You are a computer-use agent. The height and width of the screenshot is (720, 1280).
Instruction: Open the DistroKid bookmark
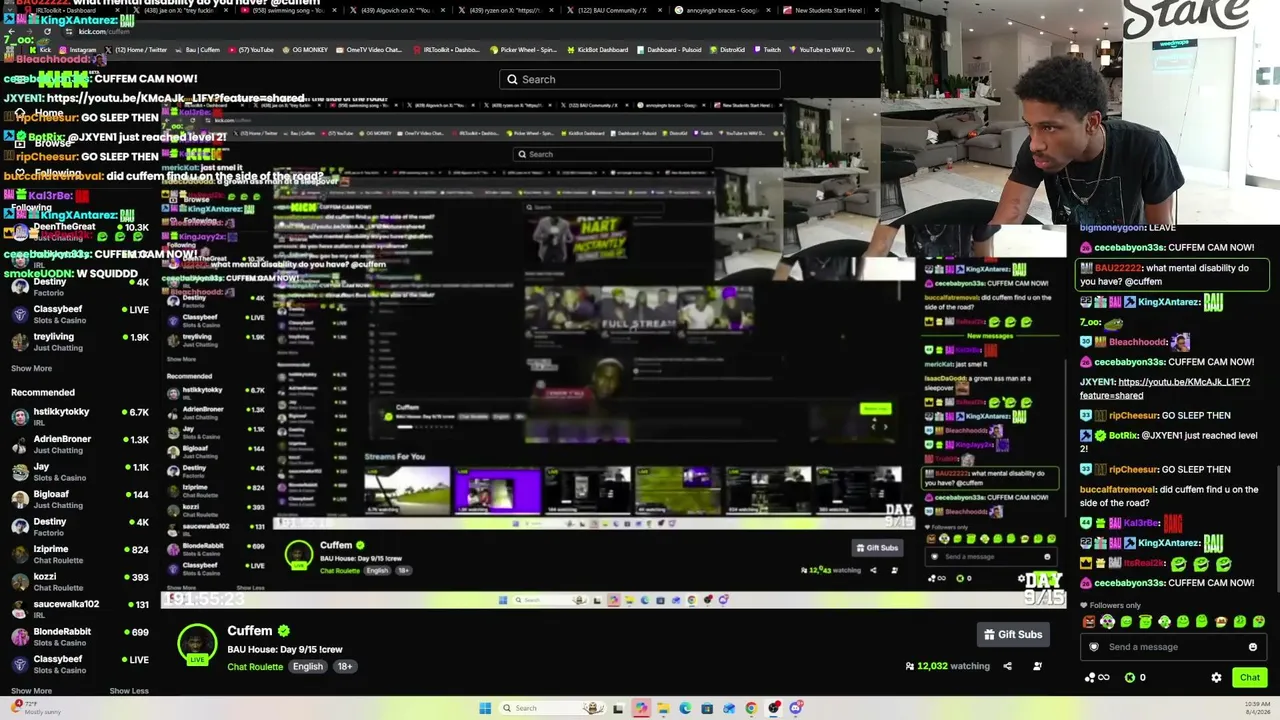tap(727, 49)
